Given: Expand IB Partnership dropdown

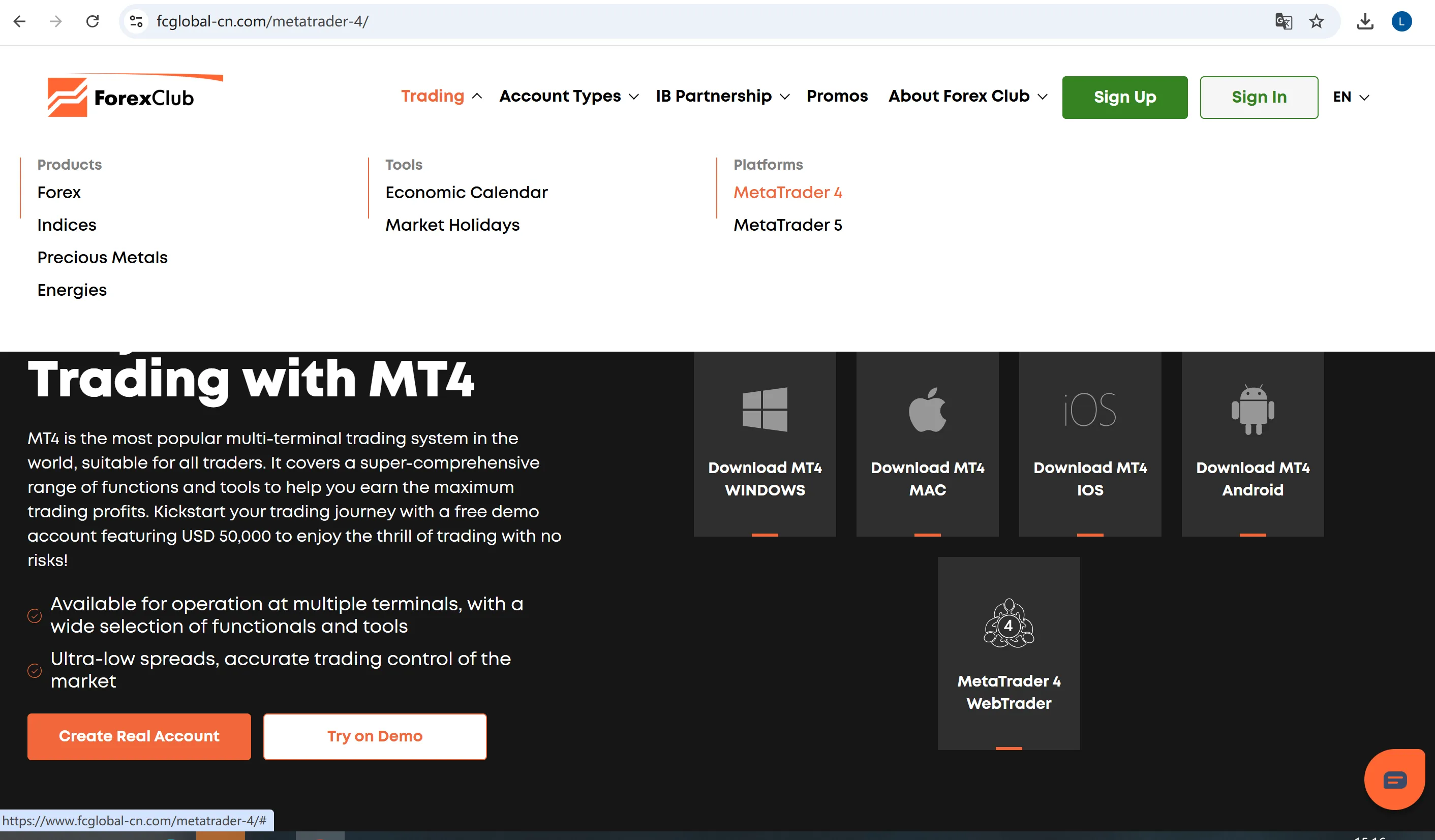Looking at the screenshot, I should tap(723, 96).
